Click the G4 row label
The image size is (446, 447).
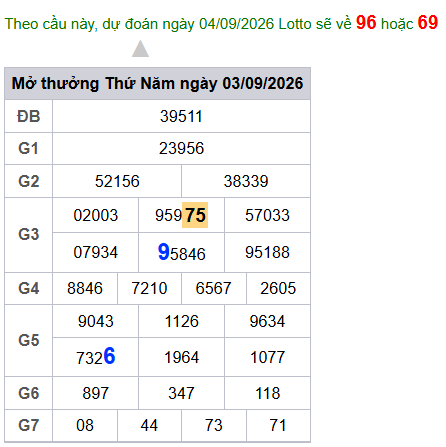[x=29, y=288]
